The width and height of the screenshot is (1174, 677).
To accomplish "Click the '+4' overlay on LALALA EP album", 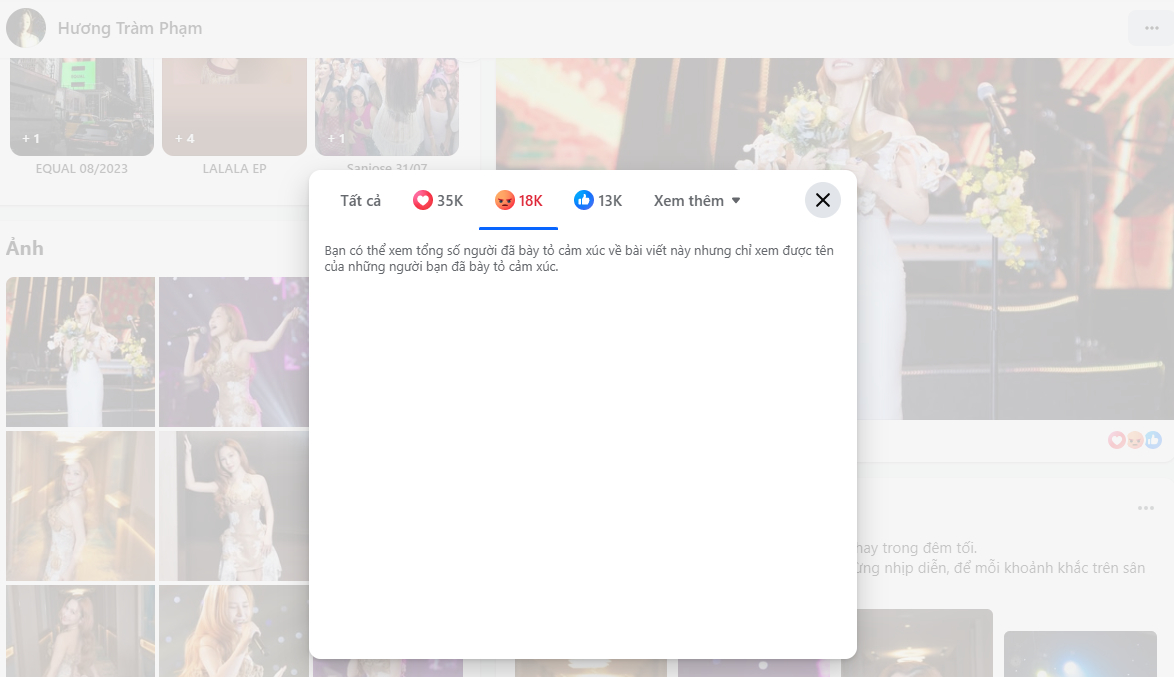I will [184, 139].
